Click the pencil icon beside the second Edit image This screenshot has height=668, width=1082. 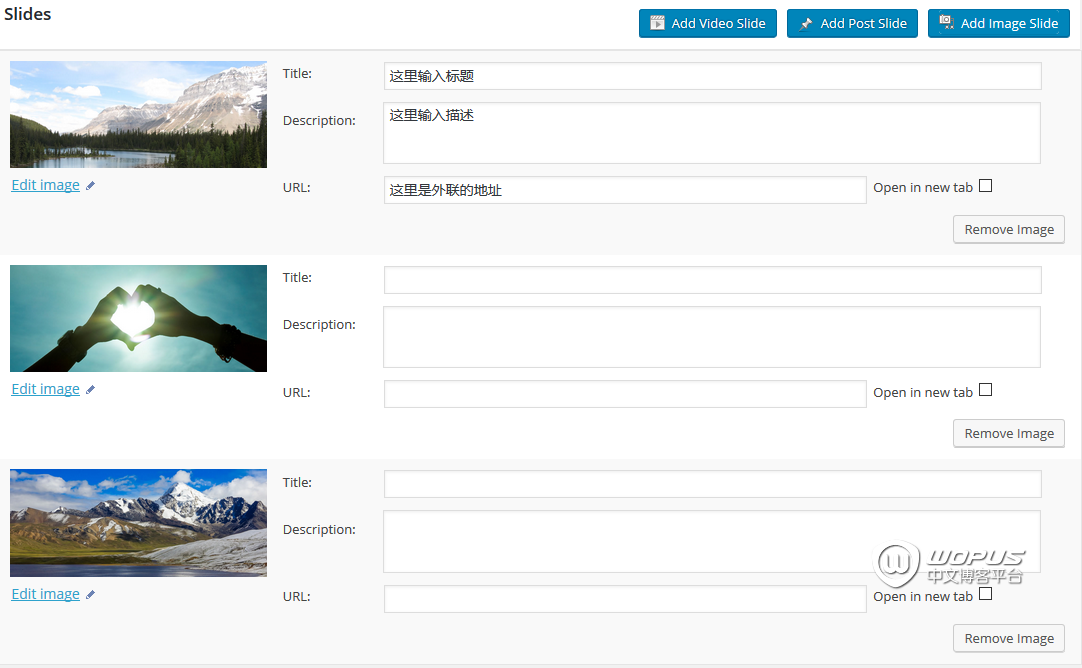pyautogui.click(x=90, y=390)
